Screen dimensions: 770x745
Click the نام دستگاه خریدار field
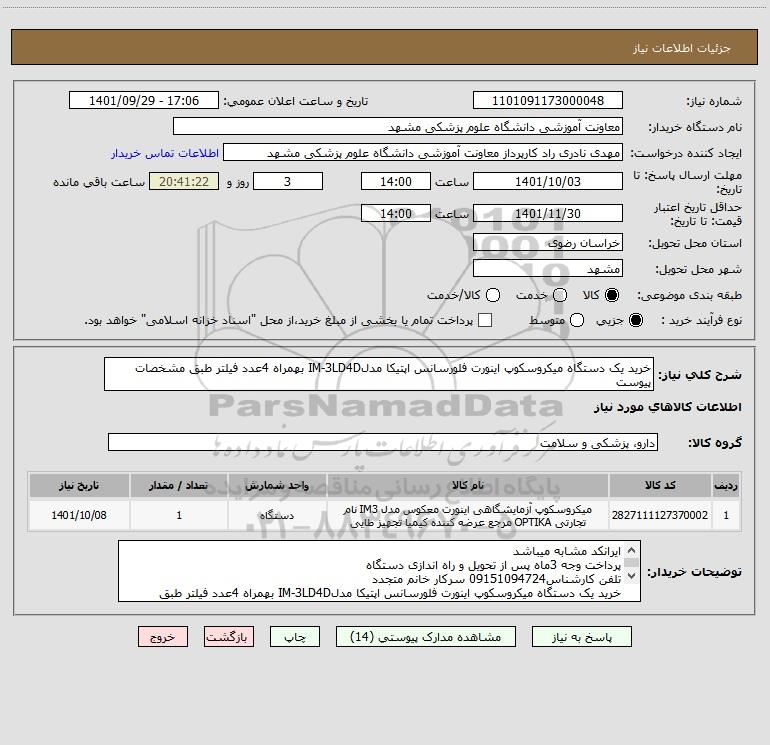click(398, 126)
